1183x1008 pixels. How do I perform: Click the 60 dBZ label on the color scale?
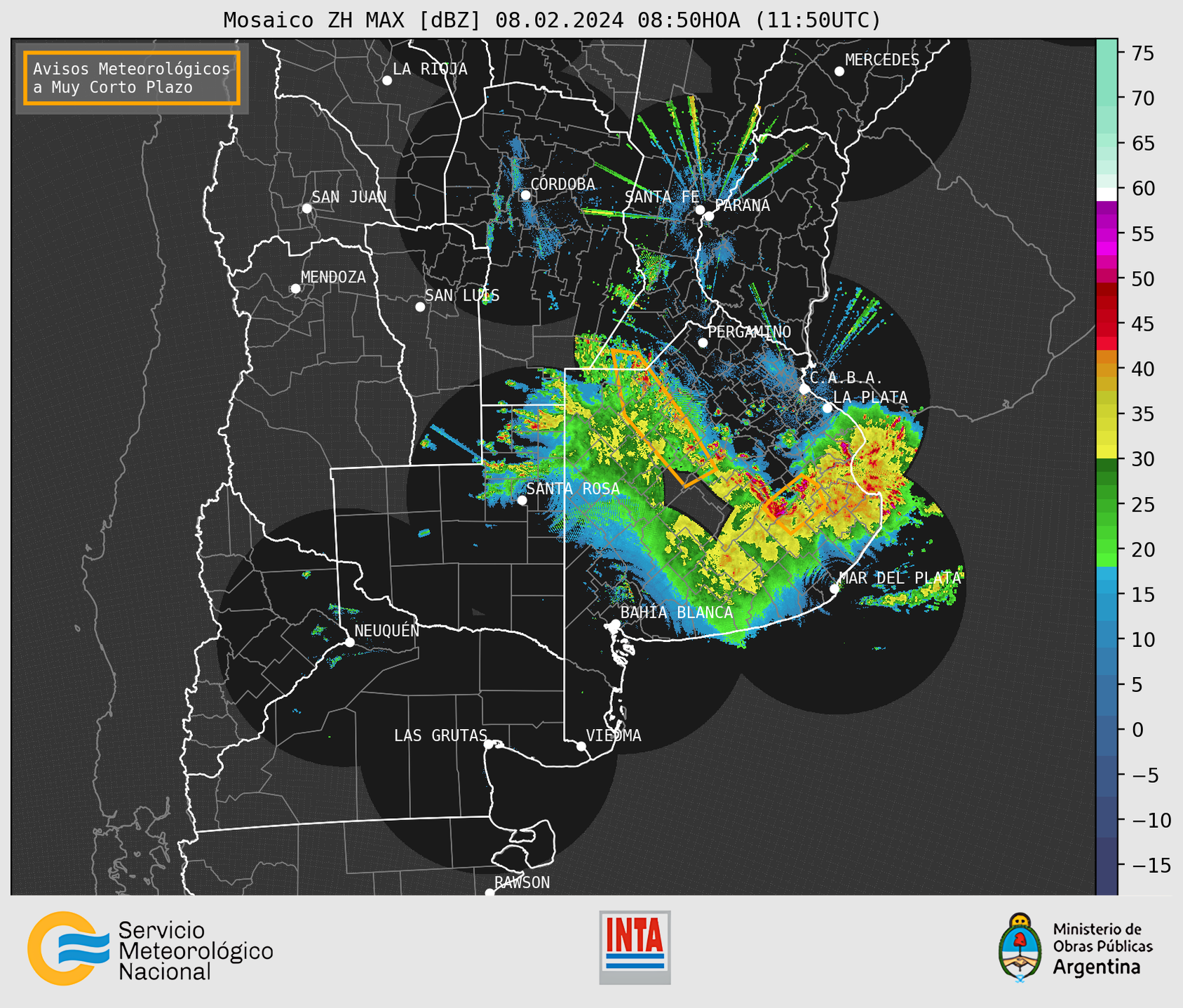[x=1143, y=189]
